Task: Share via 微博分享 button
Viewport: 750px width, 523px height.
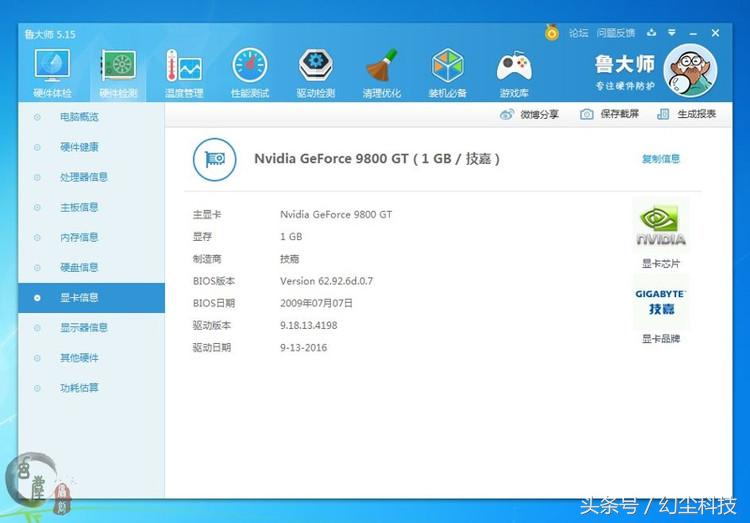Action: 530,114
